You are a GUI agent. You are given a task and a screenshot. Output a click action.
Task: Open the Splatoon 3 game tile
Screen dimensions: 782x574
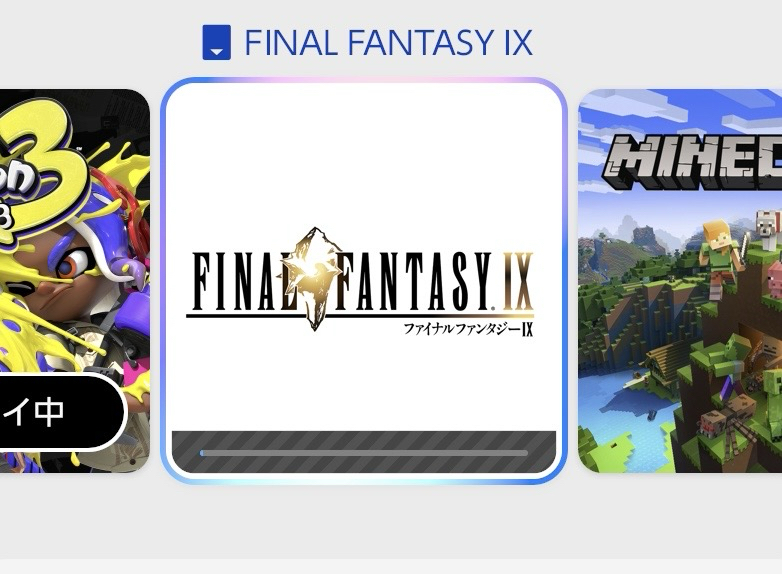pos(75,281)
